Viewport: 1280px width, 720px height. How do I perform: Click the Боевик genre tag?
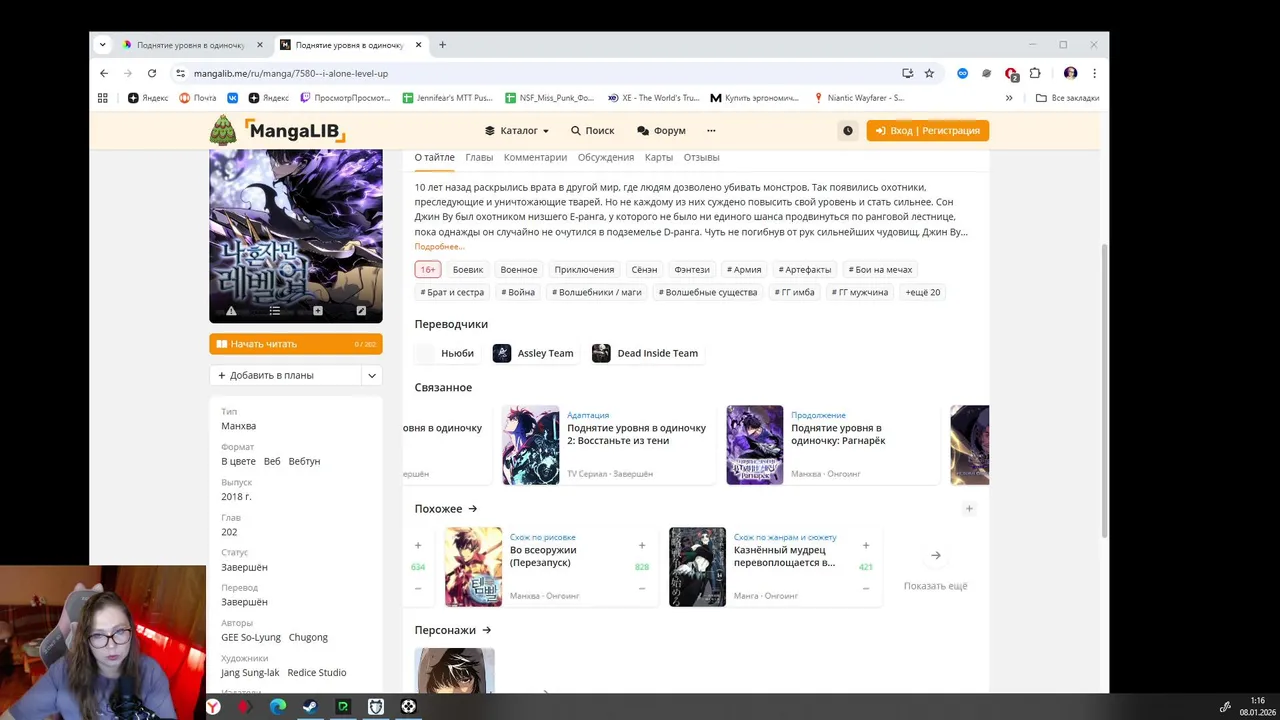(468, 269)
